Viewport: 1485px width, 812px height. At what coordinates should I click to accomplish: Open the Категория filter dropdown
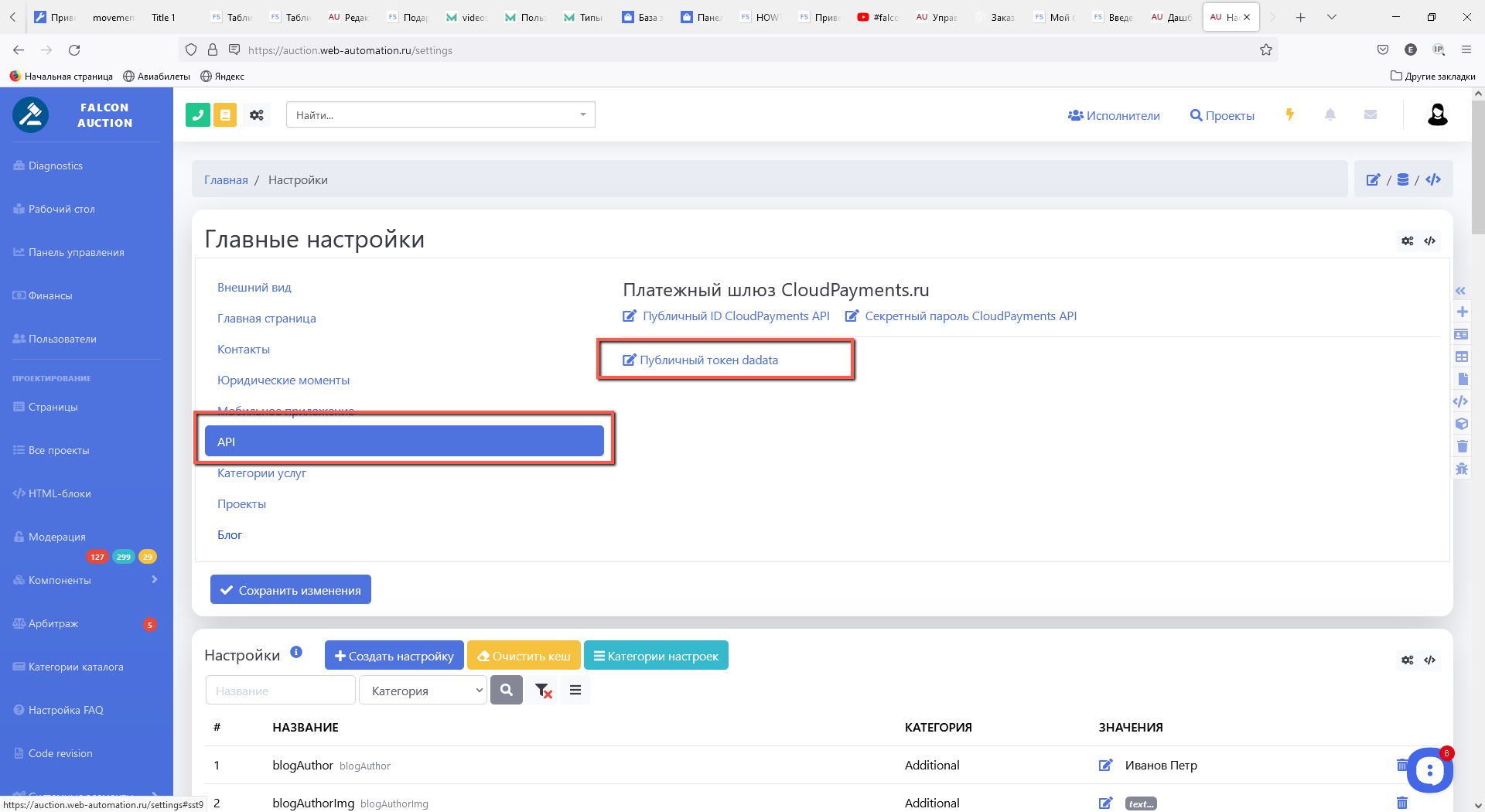click(x=423, y=691)
